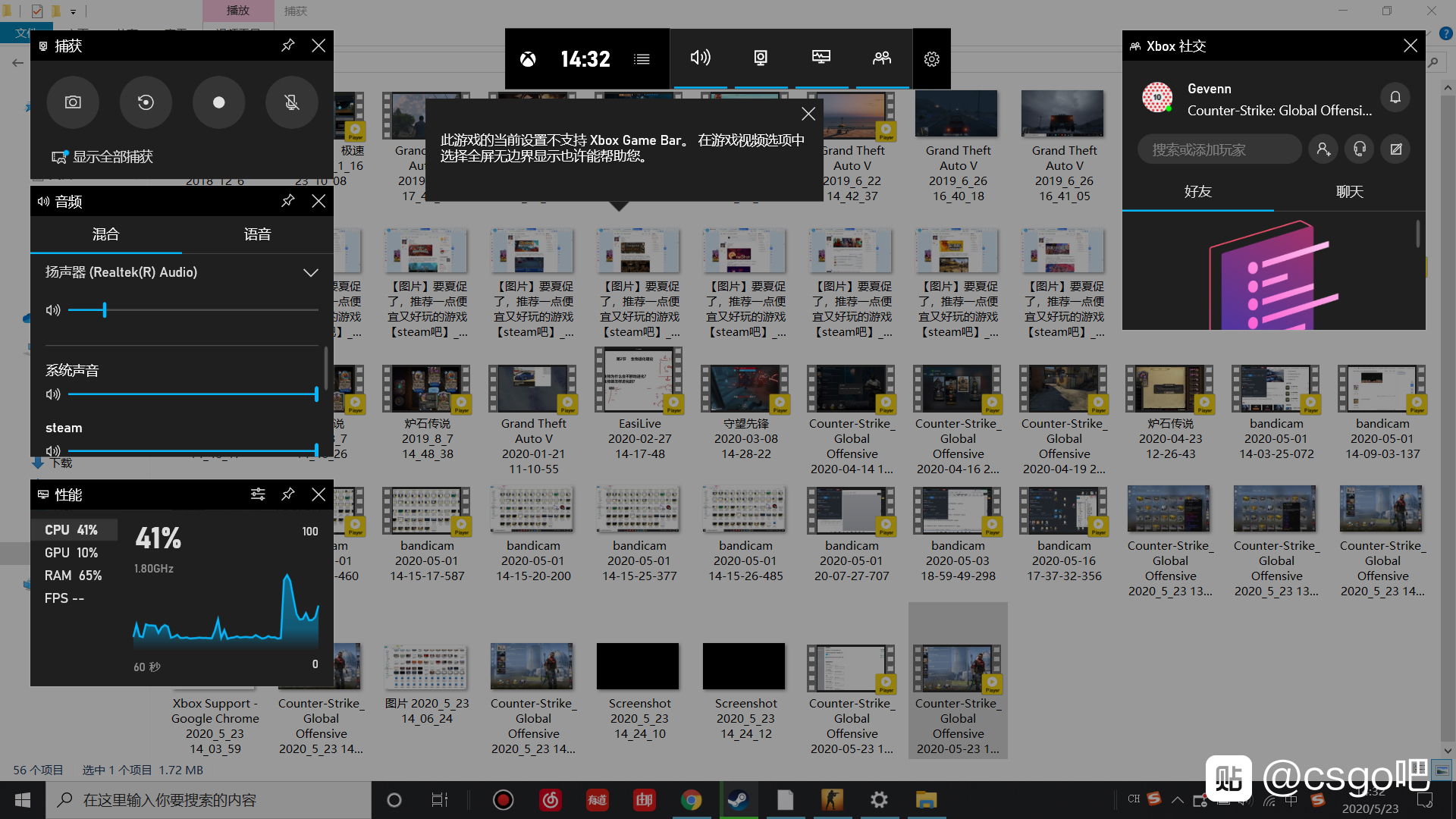Expand the Realtek speaker device dropdown
Image resolution: width=1456 pixels, height=819 pixels.
tap(310, 272)
